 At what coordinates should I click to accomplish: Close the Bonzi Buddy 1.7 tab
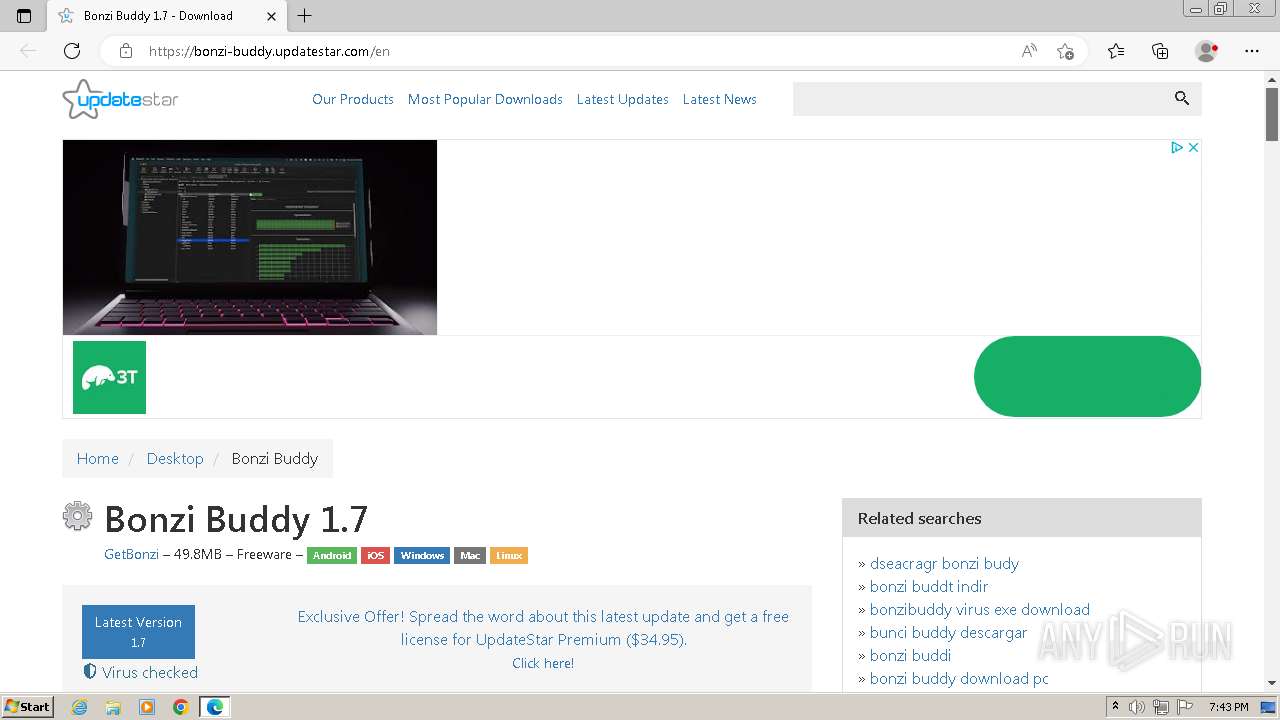click(x=272, y=16)
